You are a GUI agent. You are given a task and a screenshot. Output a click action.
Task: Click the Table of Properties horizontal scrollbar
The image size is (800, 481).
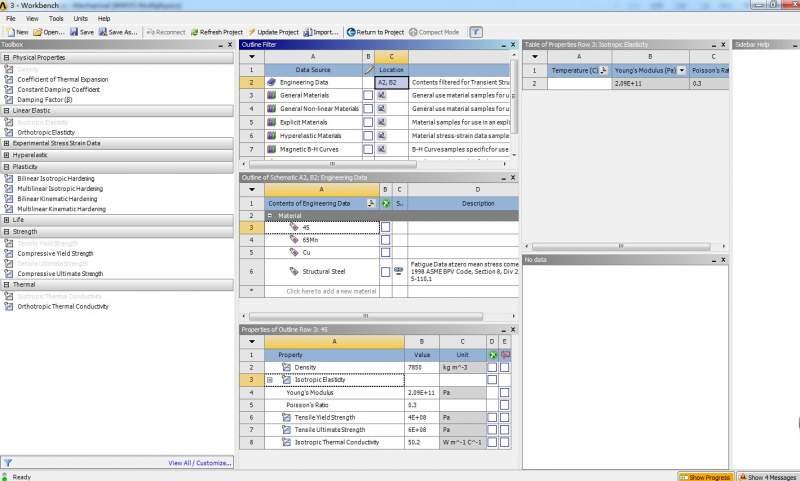click(621, 246)
